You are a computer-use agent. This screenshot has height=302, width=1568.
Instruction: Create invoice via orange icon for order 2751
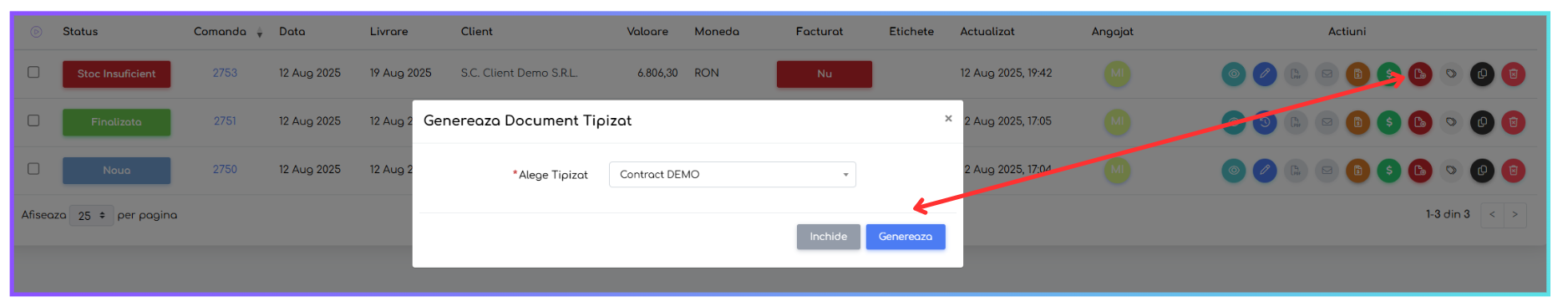pos(1358,122)
